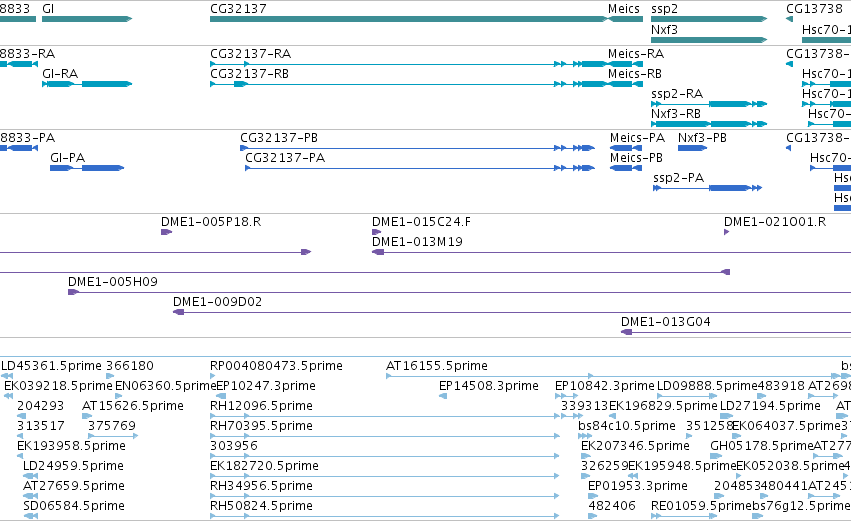
Task: Select the Meics gene label
Action: 624,9
